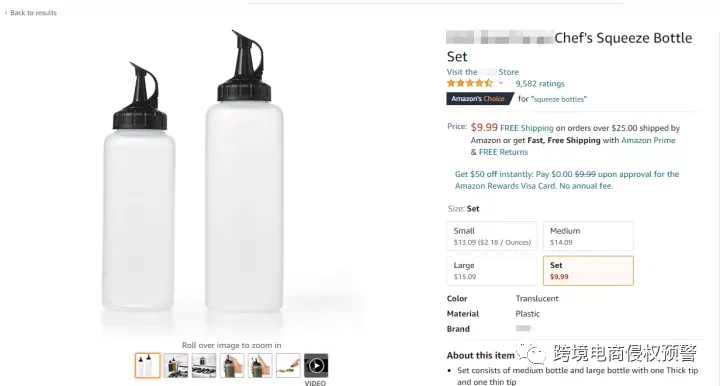Select the first two-bottle thumbnail
This screenshot has height=386, width=720.
147,365
